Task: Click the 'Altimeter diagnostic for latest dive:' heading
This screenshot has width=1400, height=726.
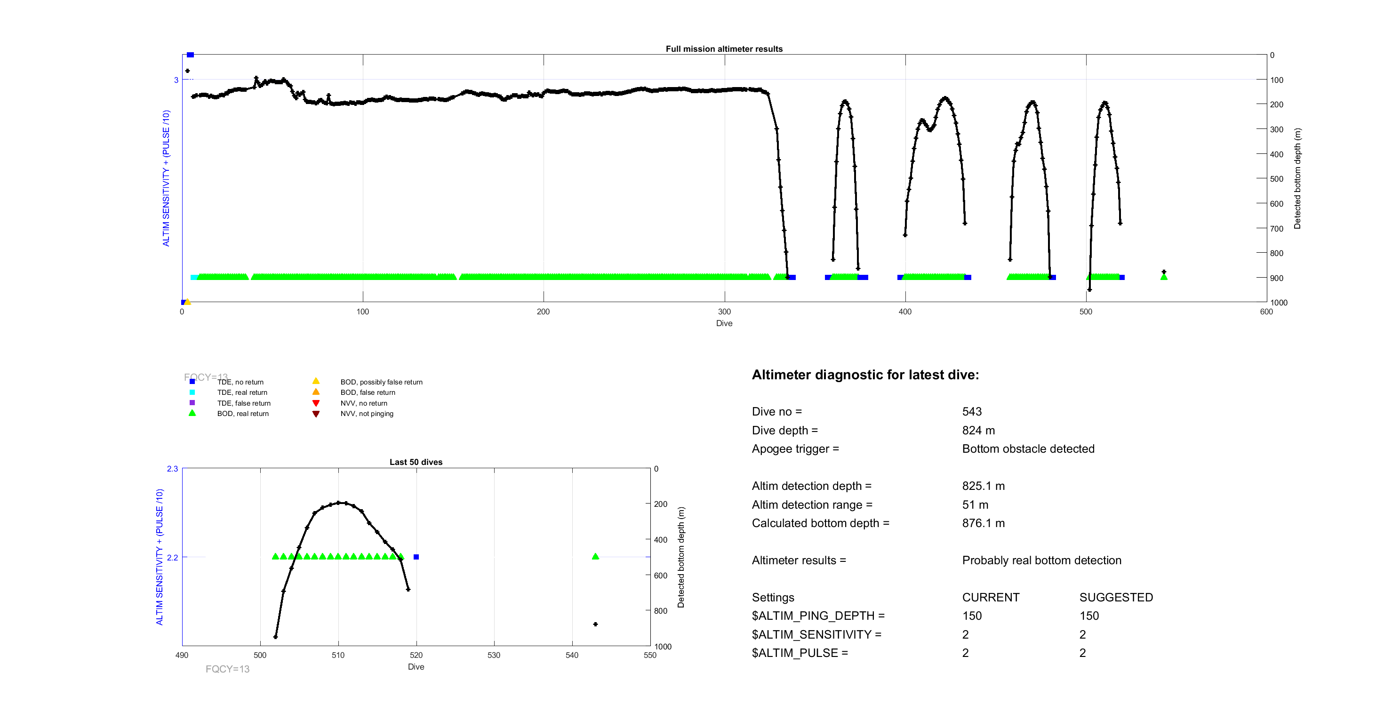Action: point(865,375)
